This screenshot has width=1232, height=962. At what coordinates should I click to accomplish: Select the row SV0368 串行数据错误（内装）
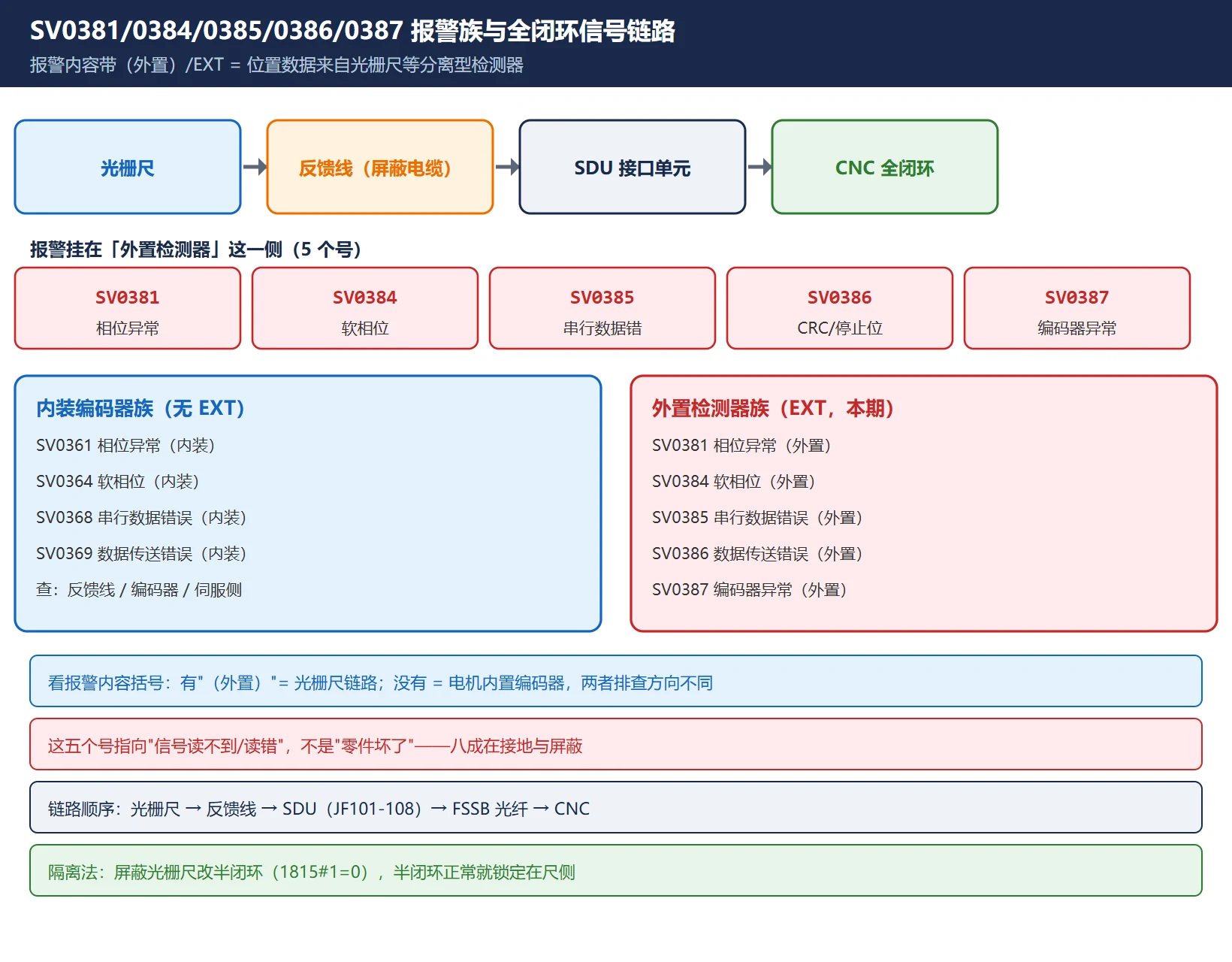click(141, 518)
